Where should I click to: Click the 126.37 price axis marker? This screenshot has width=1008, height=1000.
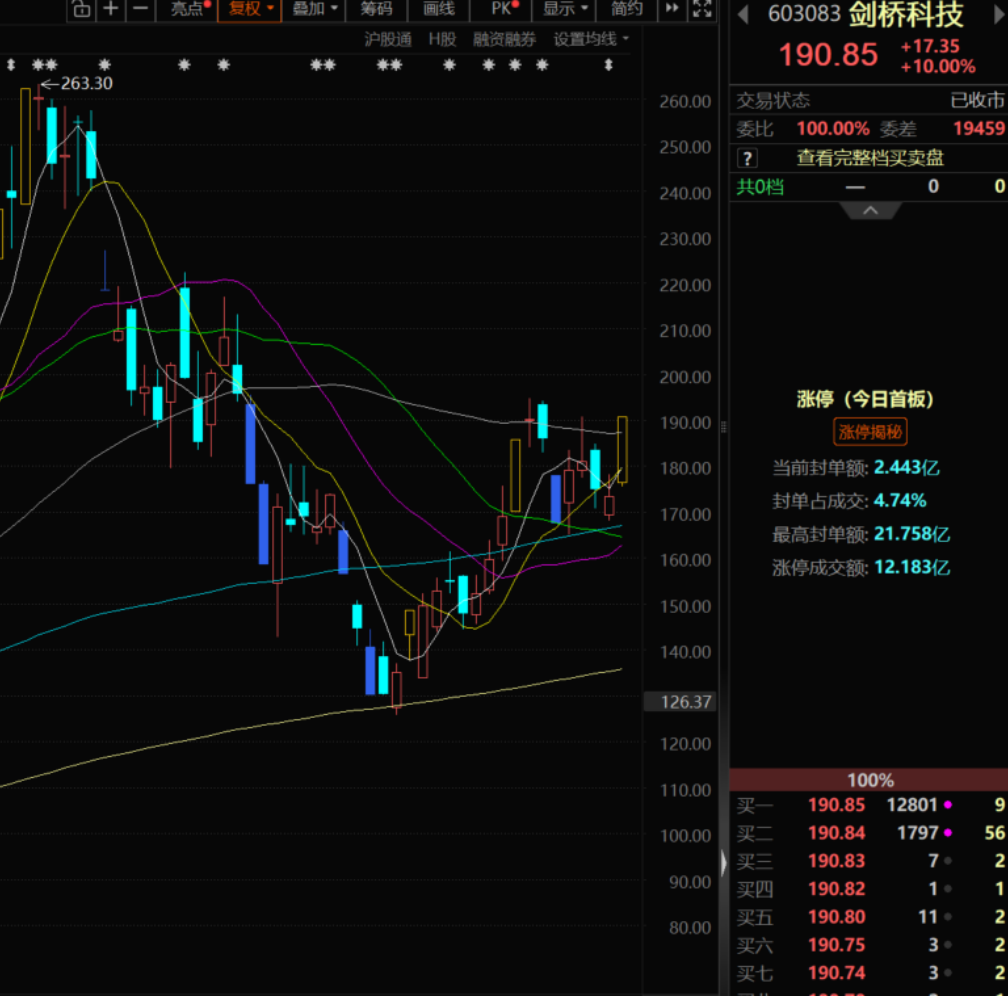(x=680, y=702)
